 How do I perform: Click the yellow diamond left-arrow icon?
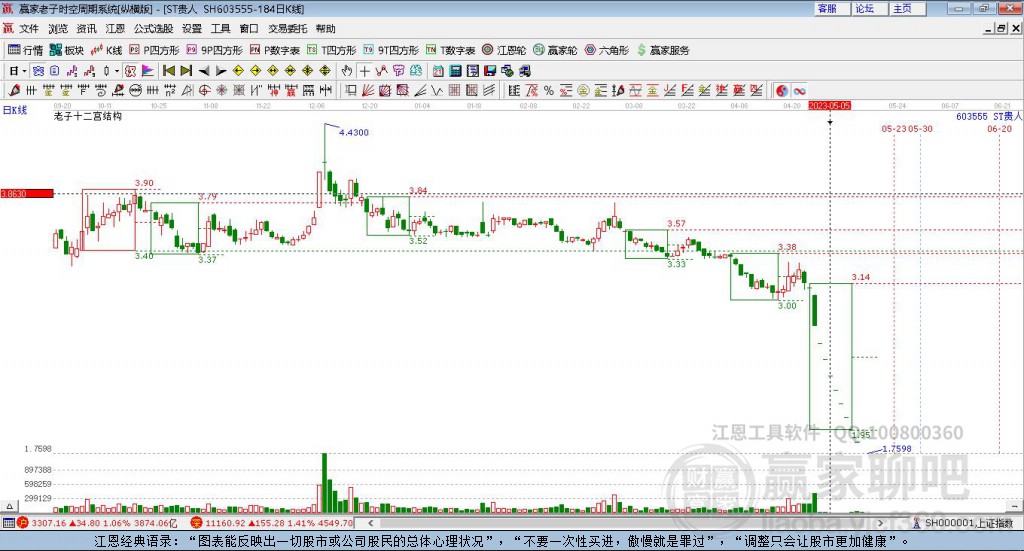238,71
